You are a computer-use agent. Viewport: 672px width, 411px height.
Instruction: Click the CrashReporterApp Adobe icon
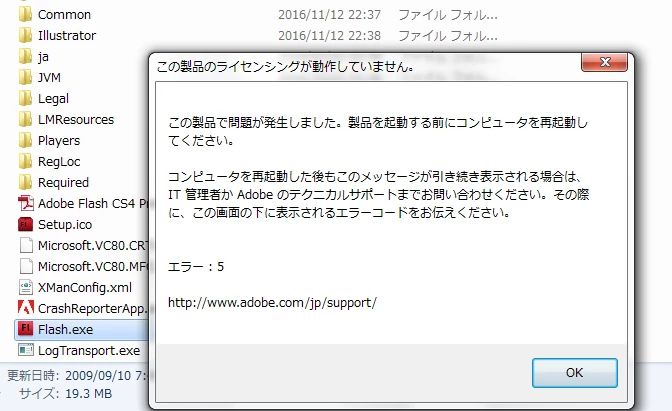25,308
